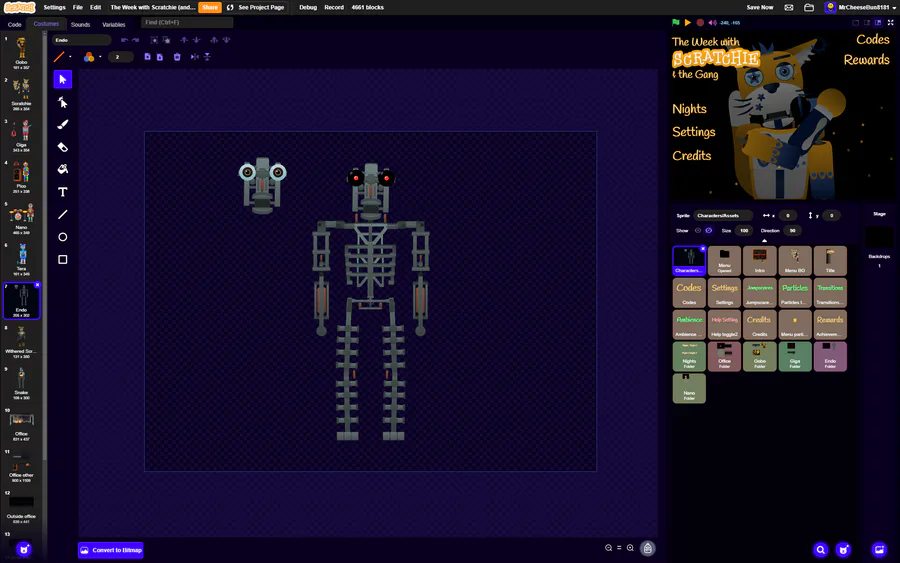Select the Gobo costume thumbnail

tap(21, 52)
